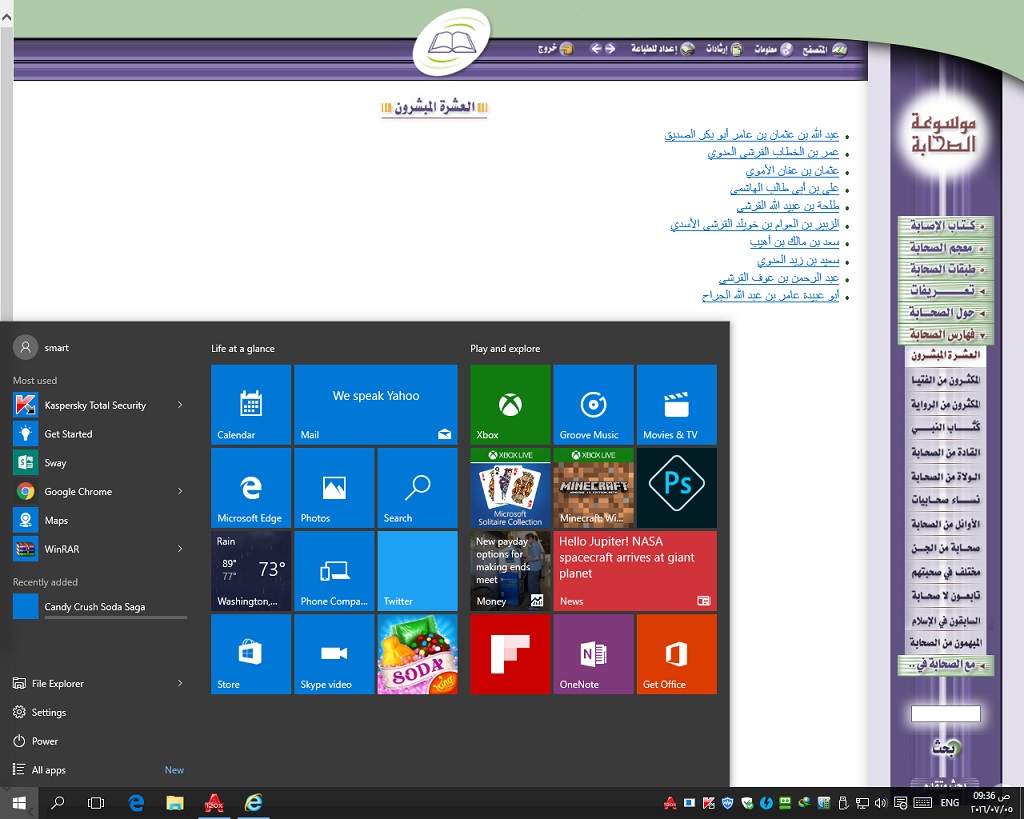
Task: Open Internet Explorer on the taskbar
Action: pyautogui.click(x=253, y=803)
